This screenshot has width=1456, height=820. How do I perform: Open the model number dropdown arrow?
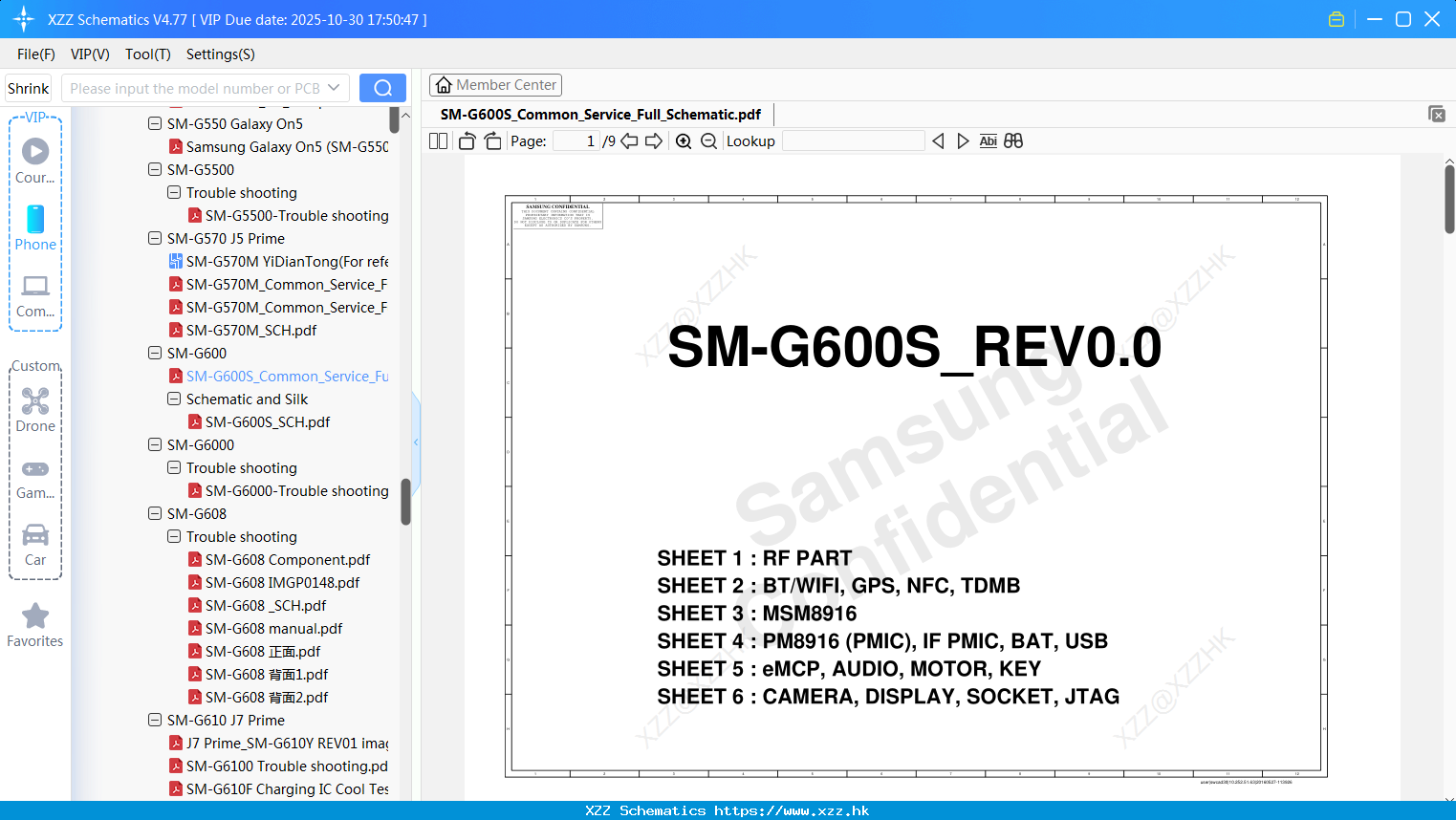tap(334, 88)
